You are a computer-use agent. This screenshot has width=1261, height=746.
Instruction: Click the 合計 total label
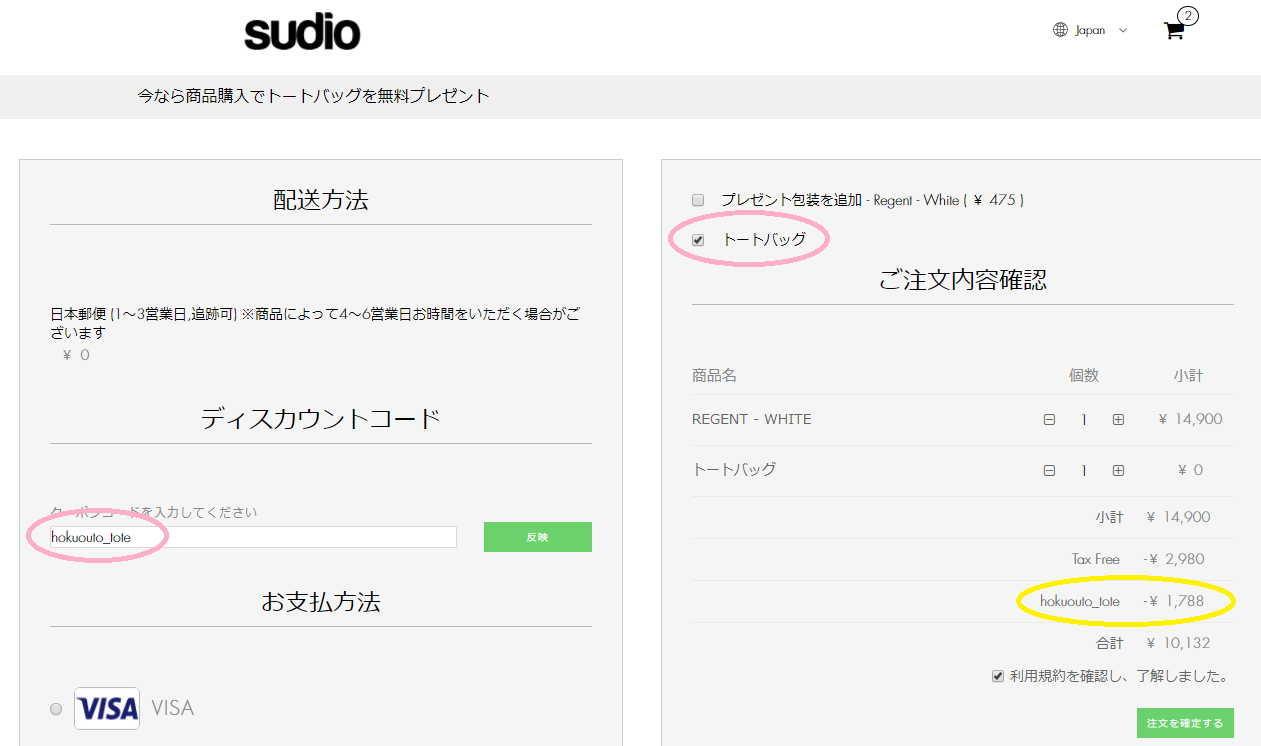tap(1110, 643)
